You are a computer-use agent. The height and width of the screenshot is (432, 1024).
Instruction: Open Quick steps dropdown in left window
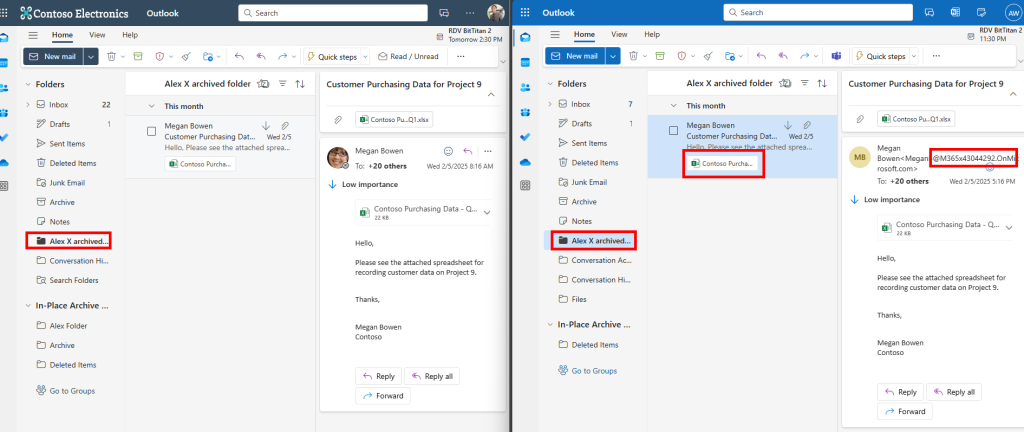coord(364,57)
